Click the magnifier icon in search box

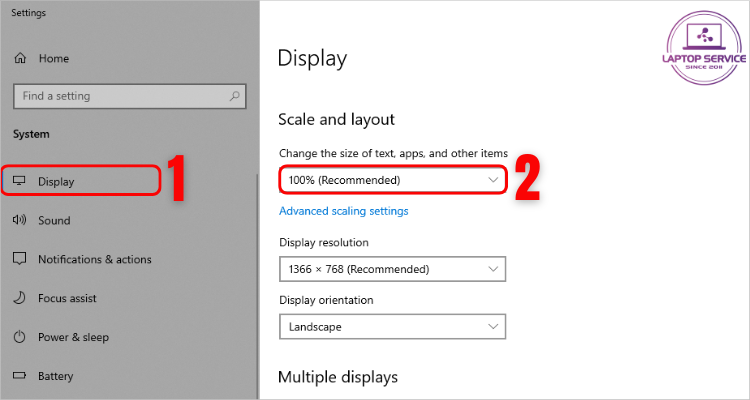pos(234,96)
